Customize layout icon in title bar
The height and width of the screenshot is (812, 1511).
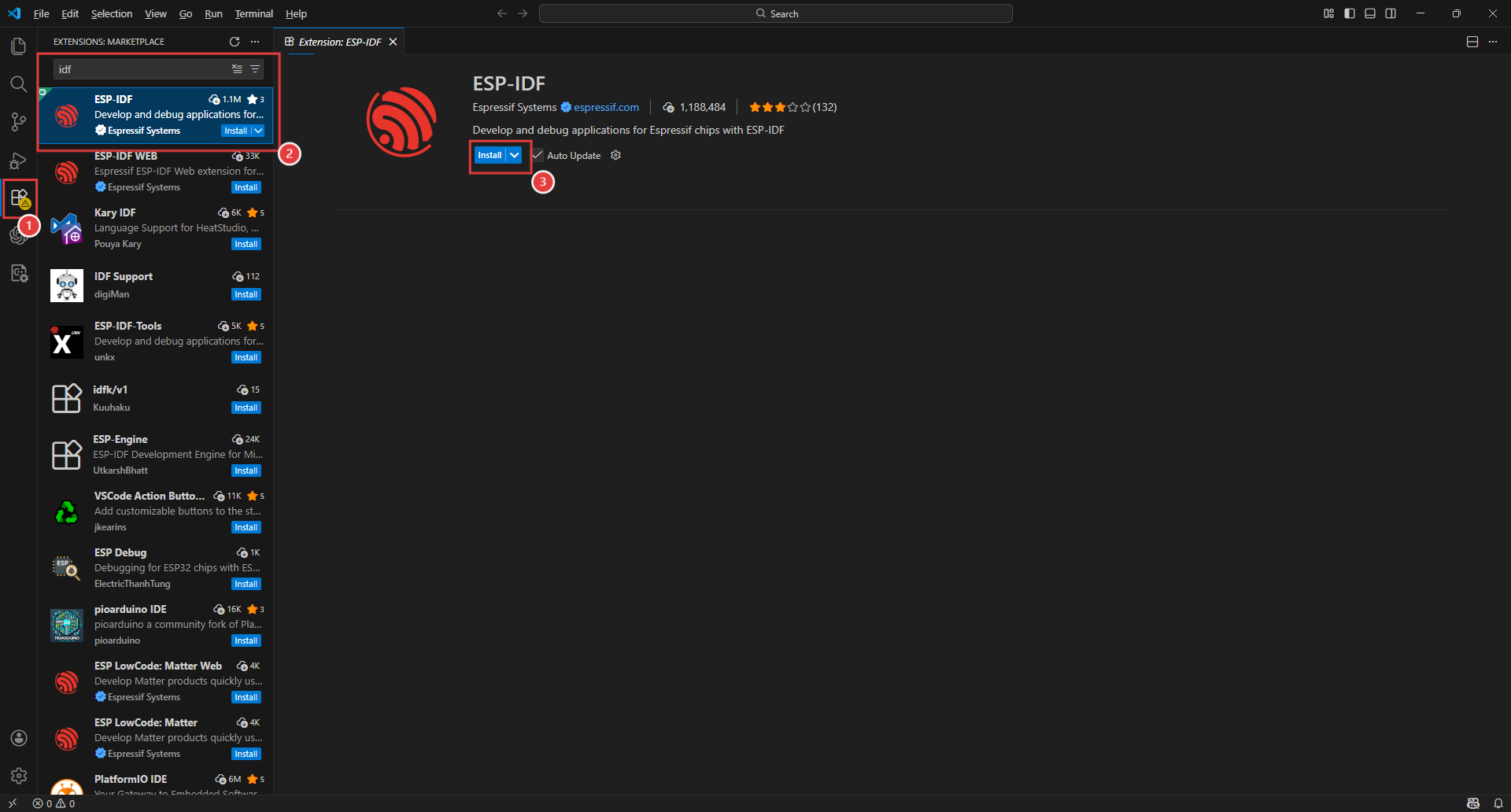click(1329, 13)
